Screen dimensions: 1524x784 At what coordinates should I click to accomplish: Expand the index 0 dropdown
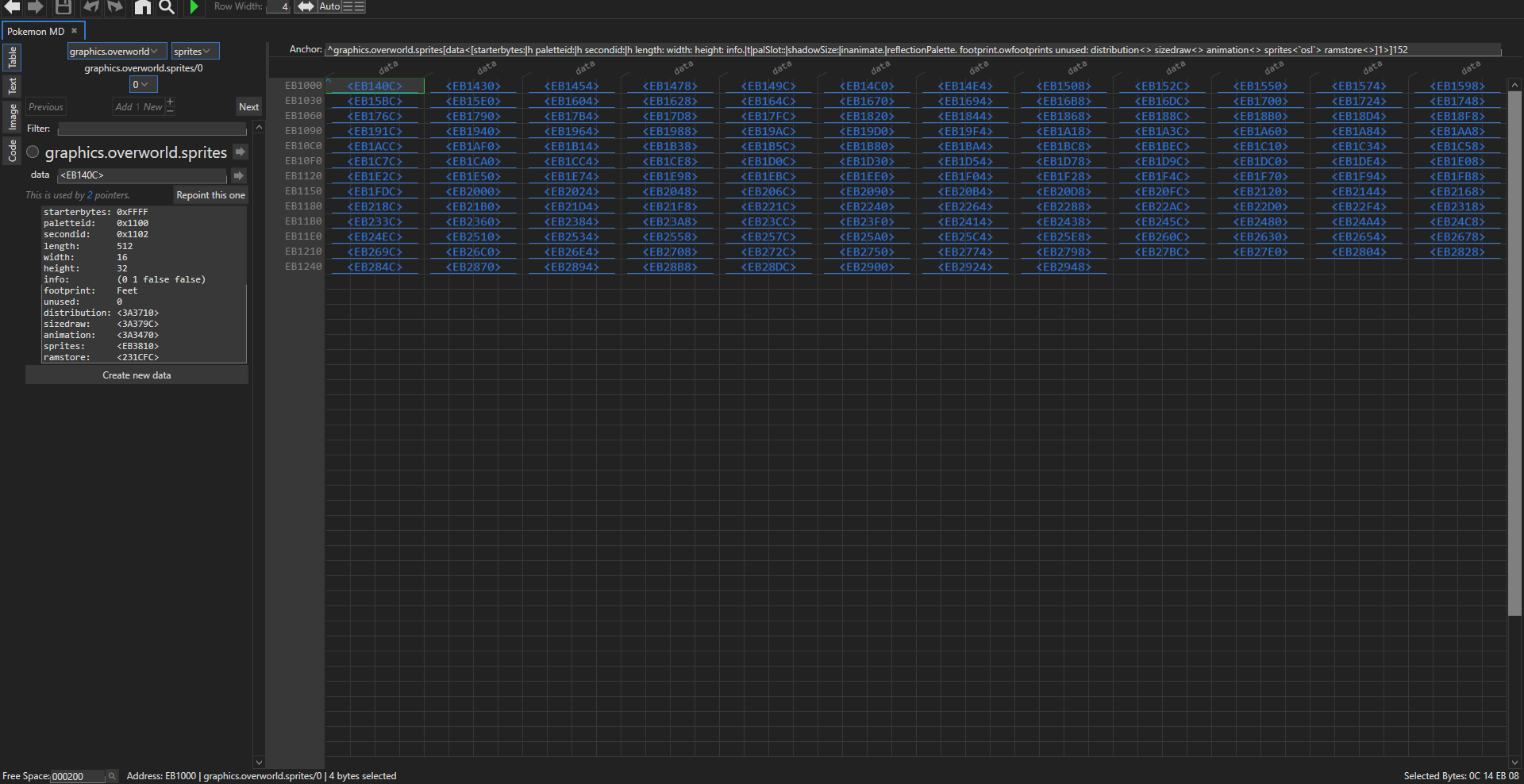point(143,84)
